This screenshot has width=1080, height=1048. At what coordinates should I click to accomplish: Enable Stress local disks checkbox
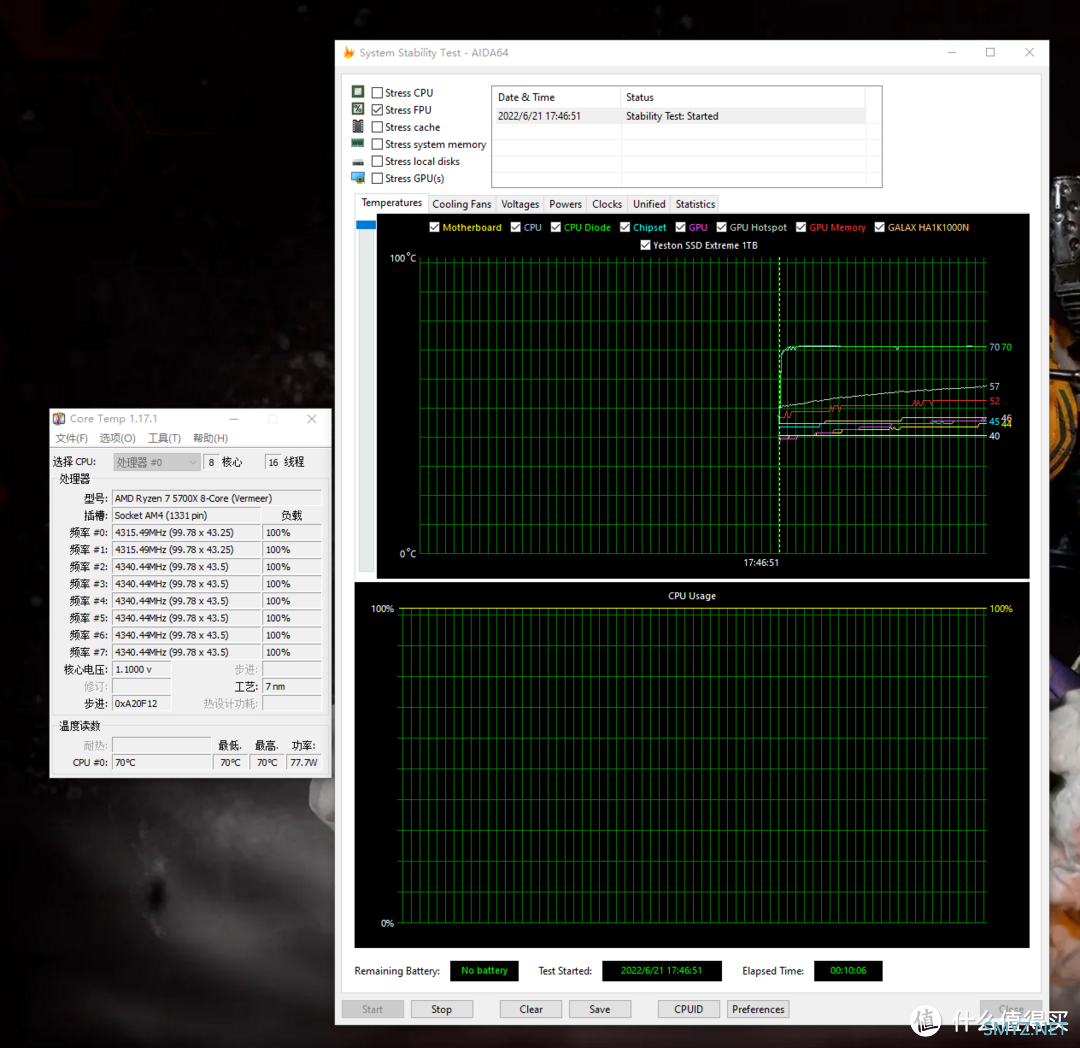(377, 161)
